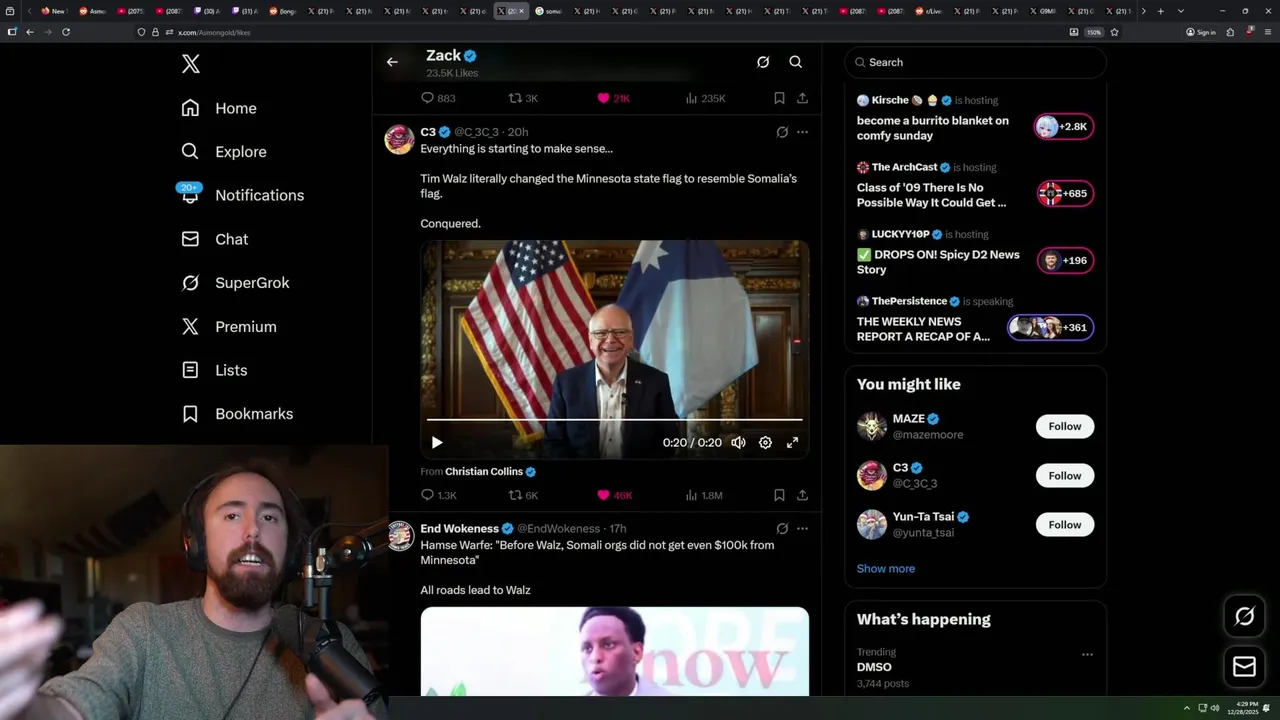View C3 post analytics 1.8M views
The width and height of the screenshot is (1280, 720).
click(x=704, y=495)
